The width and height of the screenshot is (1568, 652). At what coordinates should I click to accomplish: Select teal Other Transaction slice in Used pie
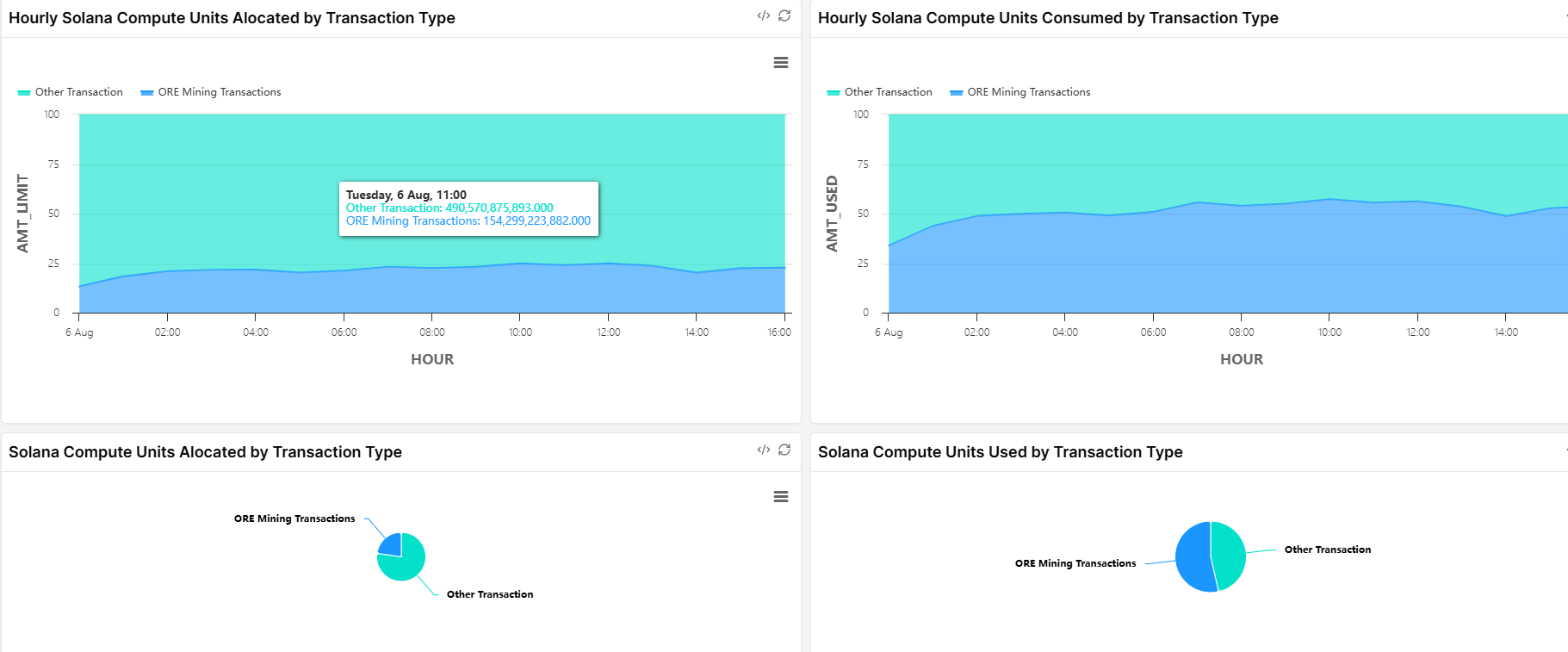click(x=1229, y=556)
